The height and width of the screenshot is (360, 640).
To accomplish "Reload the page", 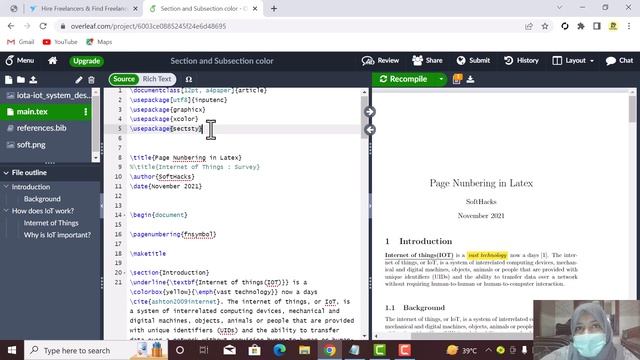I will (x=43, y=26).
